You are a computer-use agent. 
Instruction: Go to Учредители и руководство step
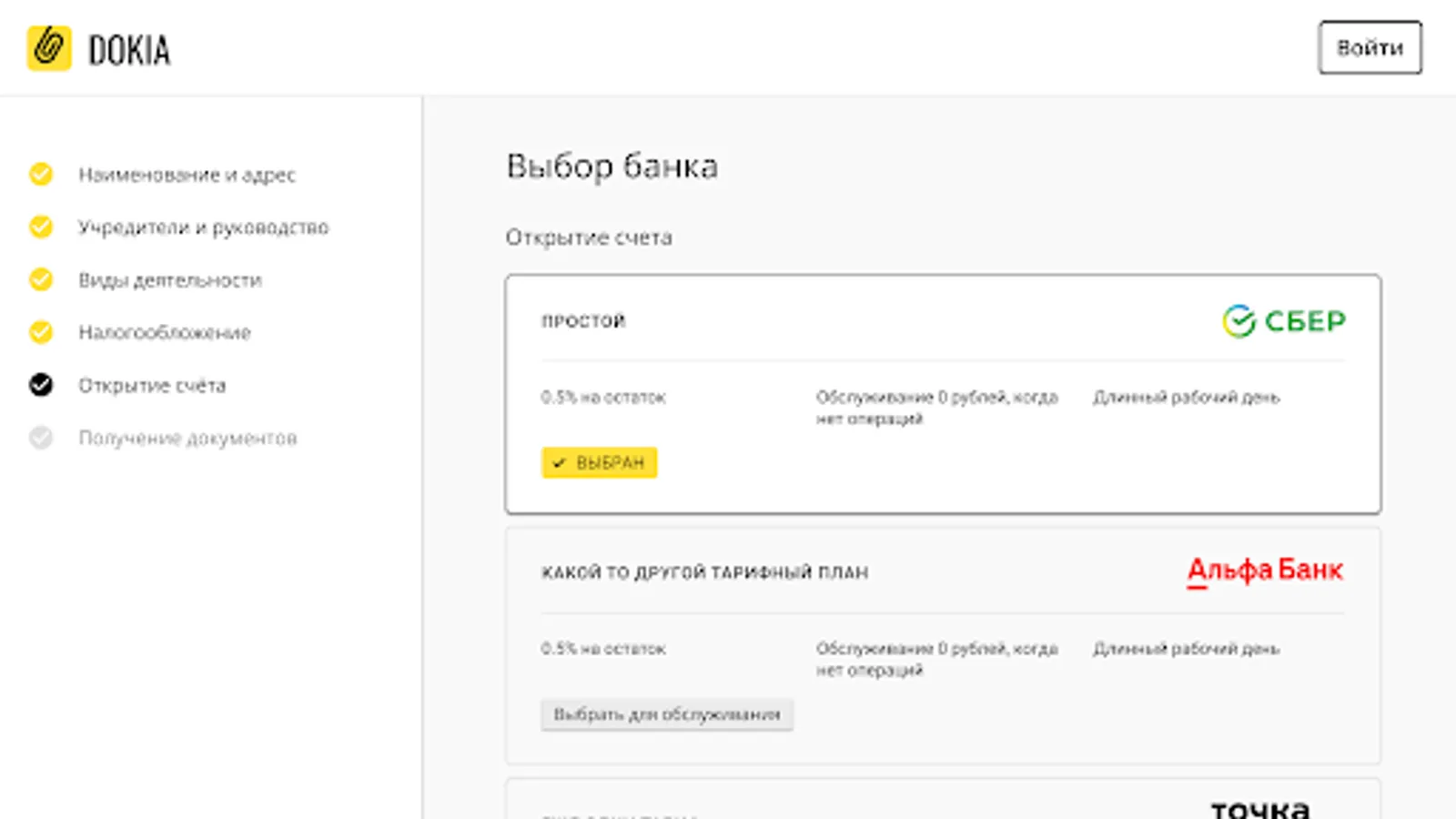pos(203,227)
